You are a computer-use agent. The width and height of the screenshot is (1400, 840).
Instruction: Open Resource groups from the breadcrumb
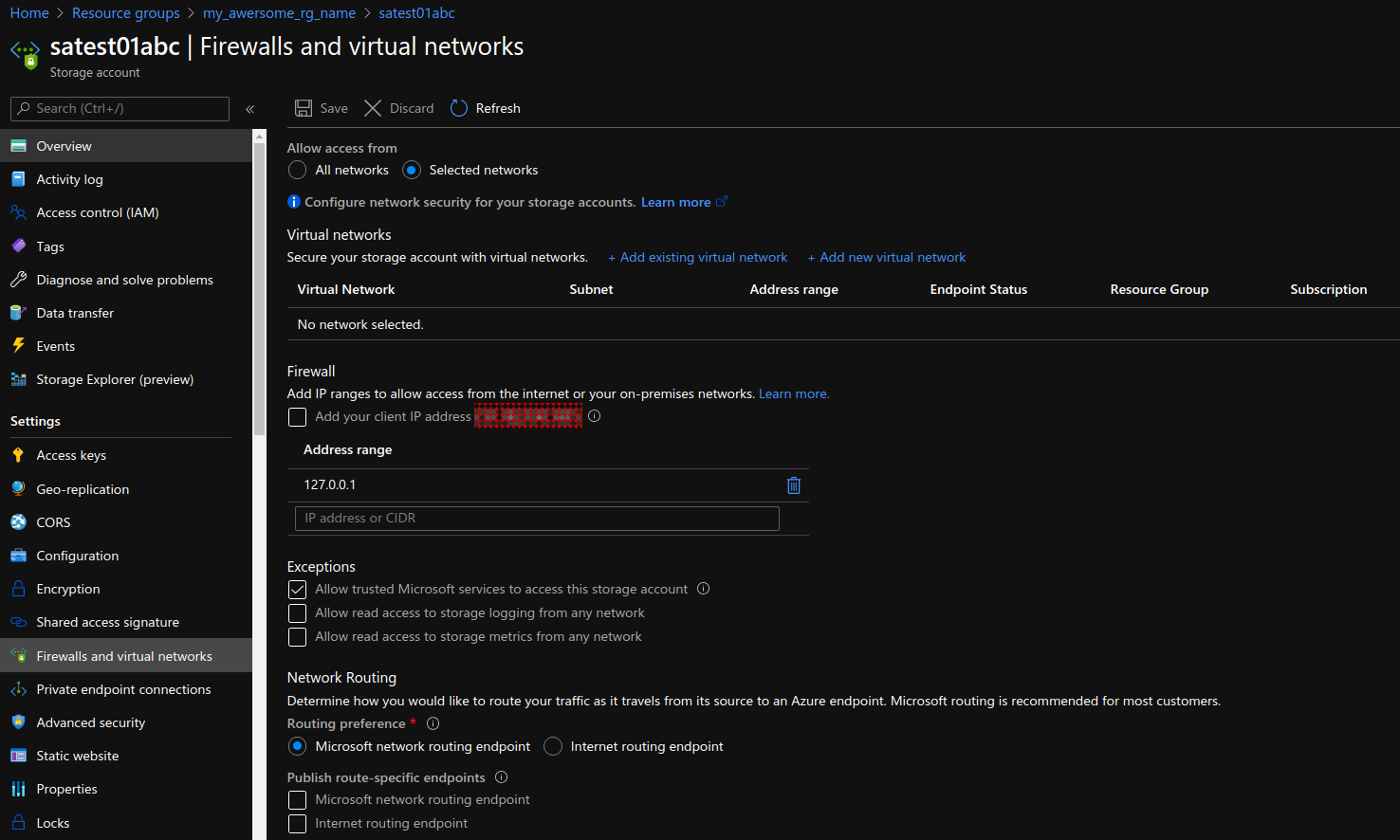125,12
